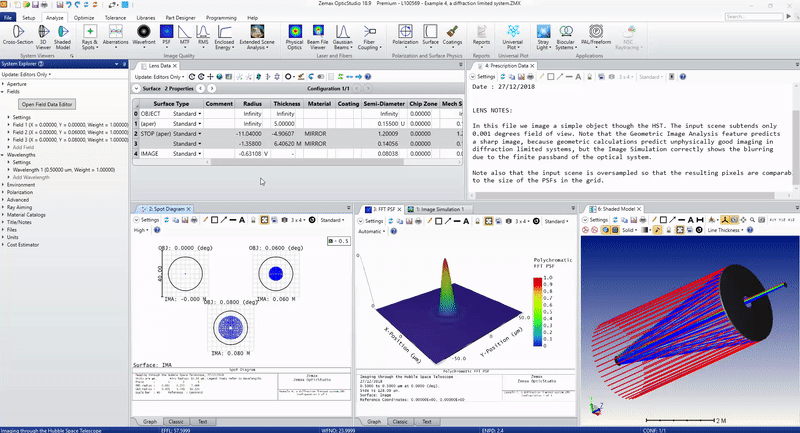Open Biocular Systems tool
Image resolution: width=800 pixels, height=433 pixels.
click(x=565, y=37)
